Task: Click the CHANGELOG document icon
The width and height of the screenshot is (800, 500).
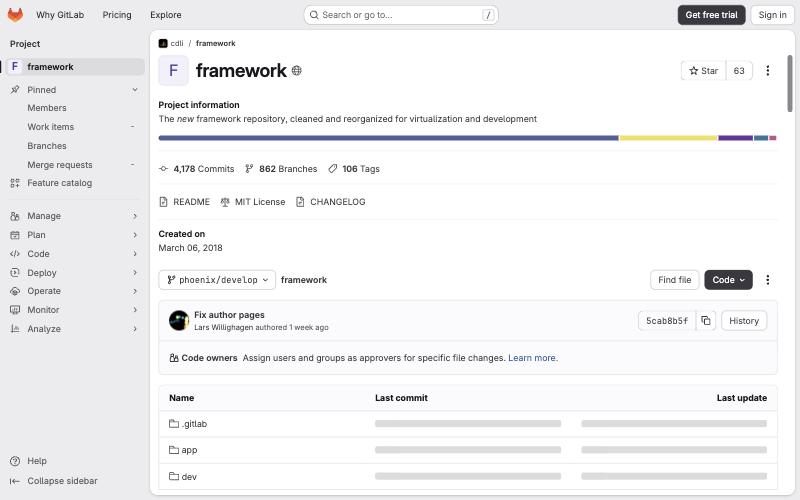Action: tap(300, 202)
